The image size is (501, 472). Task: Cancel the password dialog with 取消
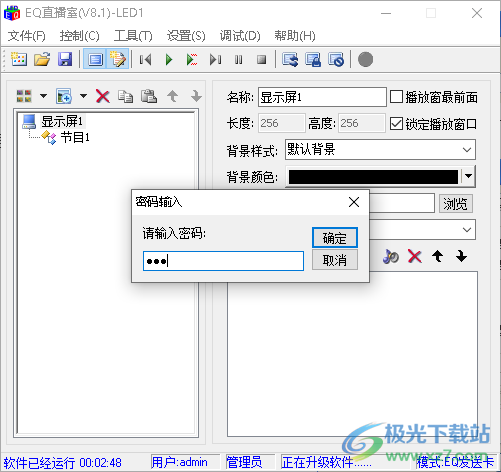(x=335, y=260)
